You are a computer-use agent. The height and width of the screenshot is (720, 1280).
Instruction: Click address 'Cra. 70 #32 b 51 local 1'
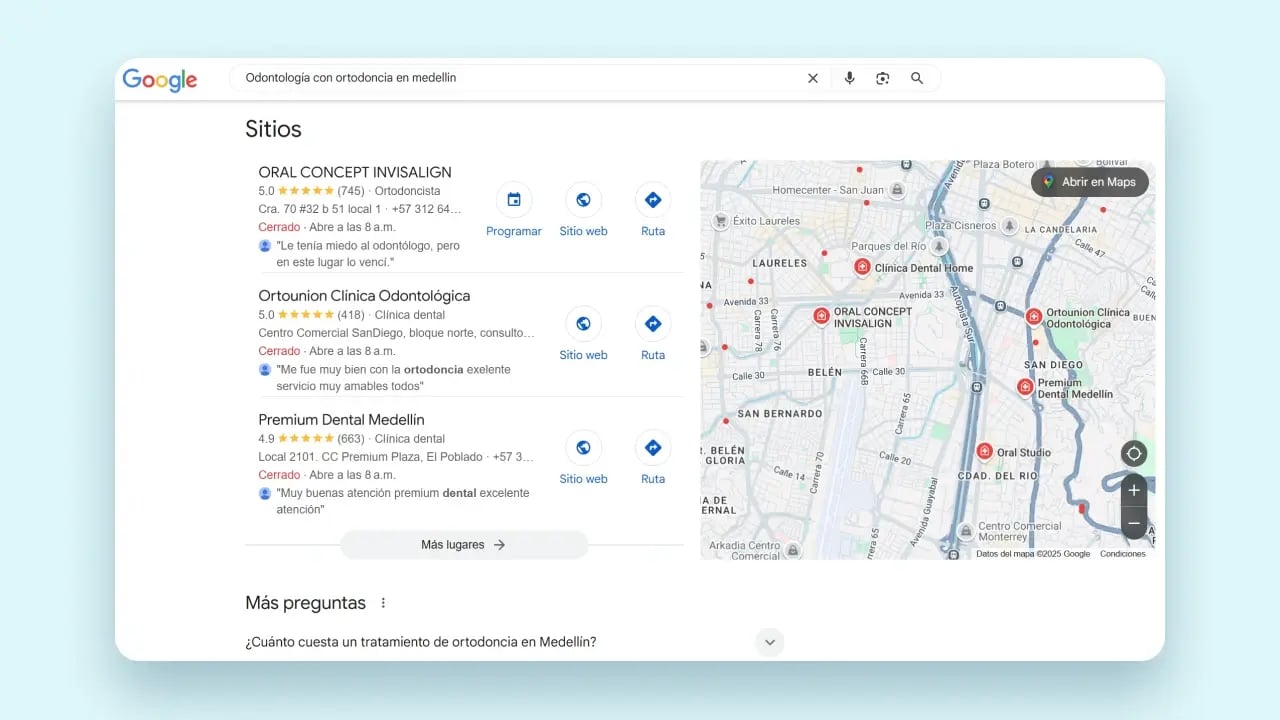click(x=320, y=209)
